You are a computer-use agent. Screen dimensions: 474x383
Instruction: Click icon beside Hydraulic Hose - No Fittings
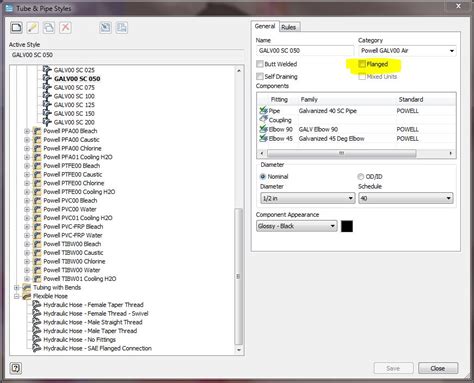(37, 339)
